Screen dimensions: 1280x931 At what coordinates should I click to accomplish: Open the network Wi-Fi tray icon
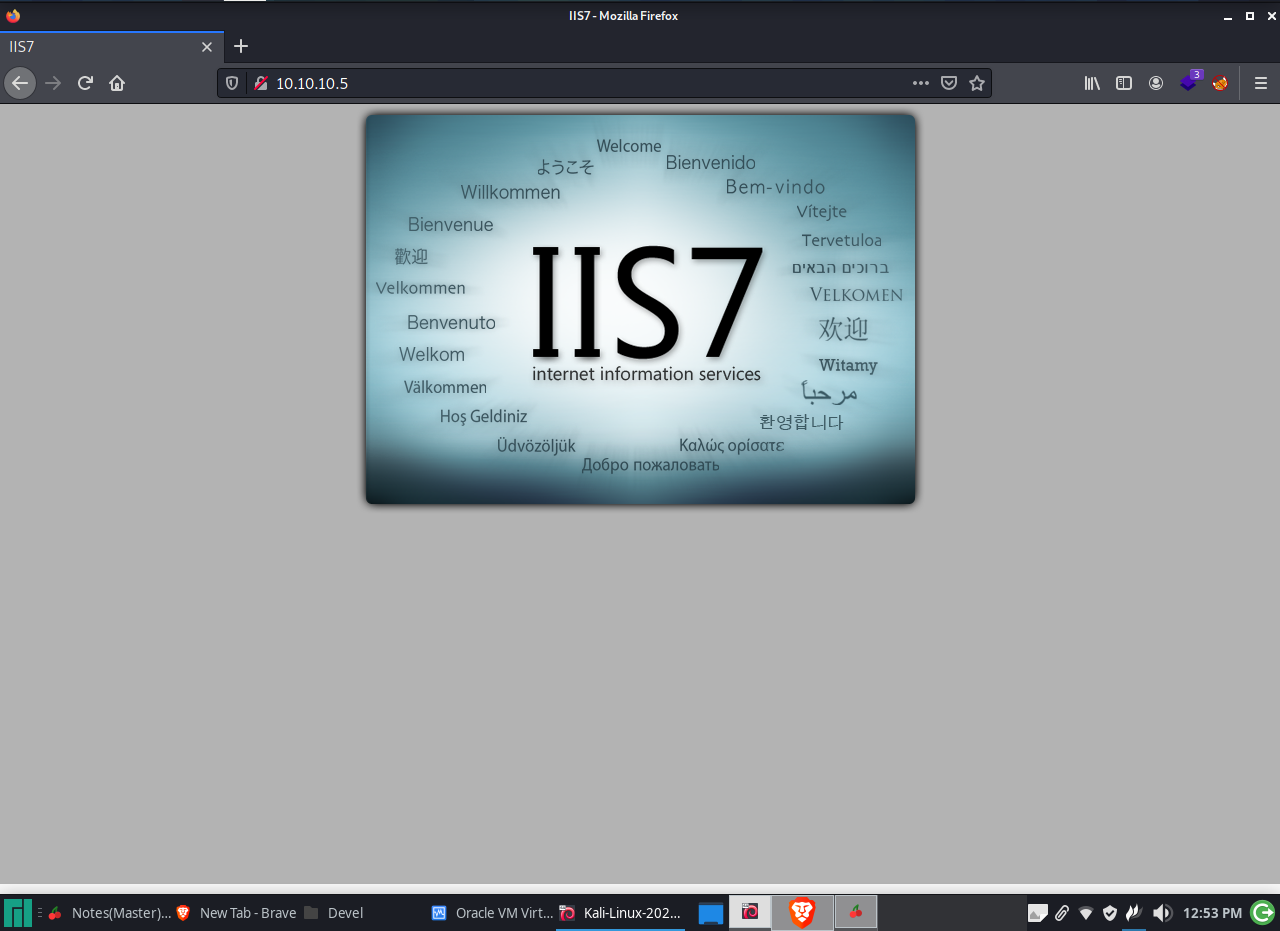(1086, 912)
